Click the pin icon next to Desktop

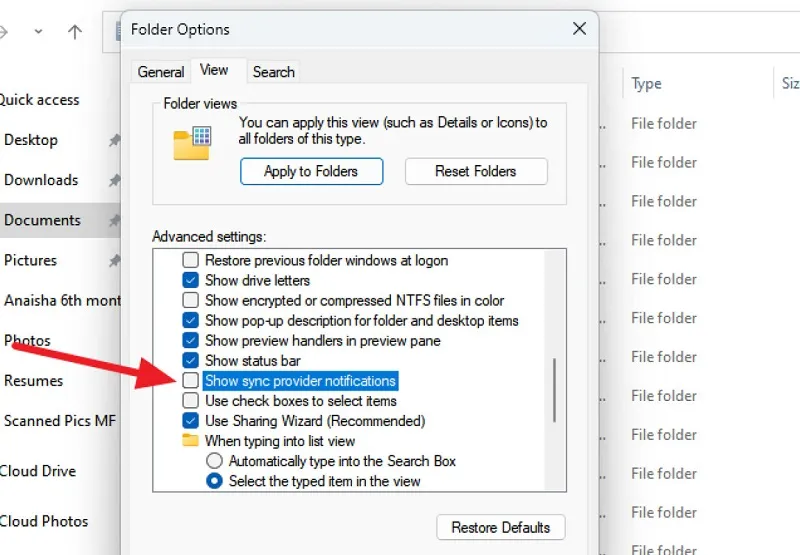pyautogui.click(x=115, y=140)
